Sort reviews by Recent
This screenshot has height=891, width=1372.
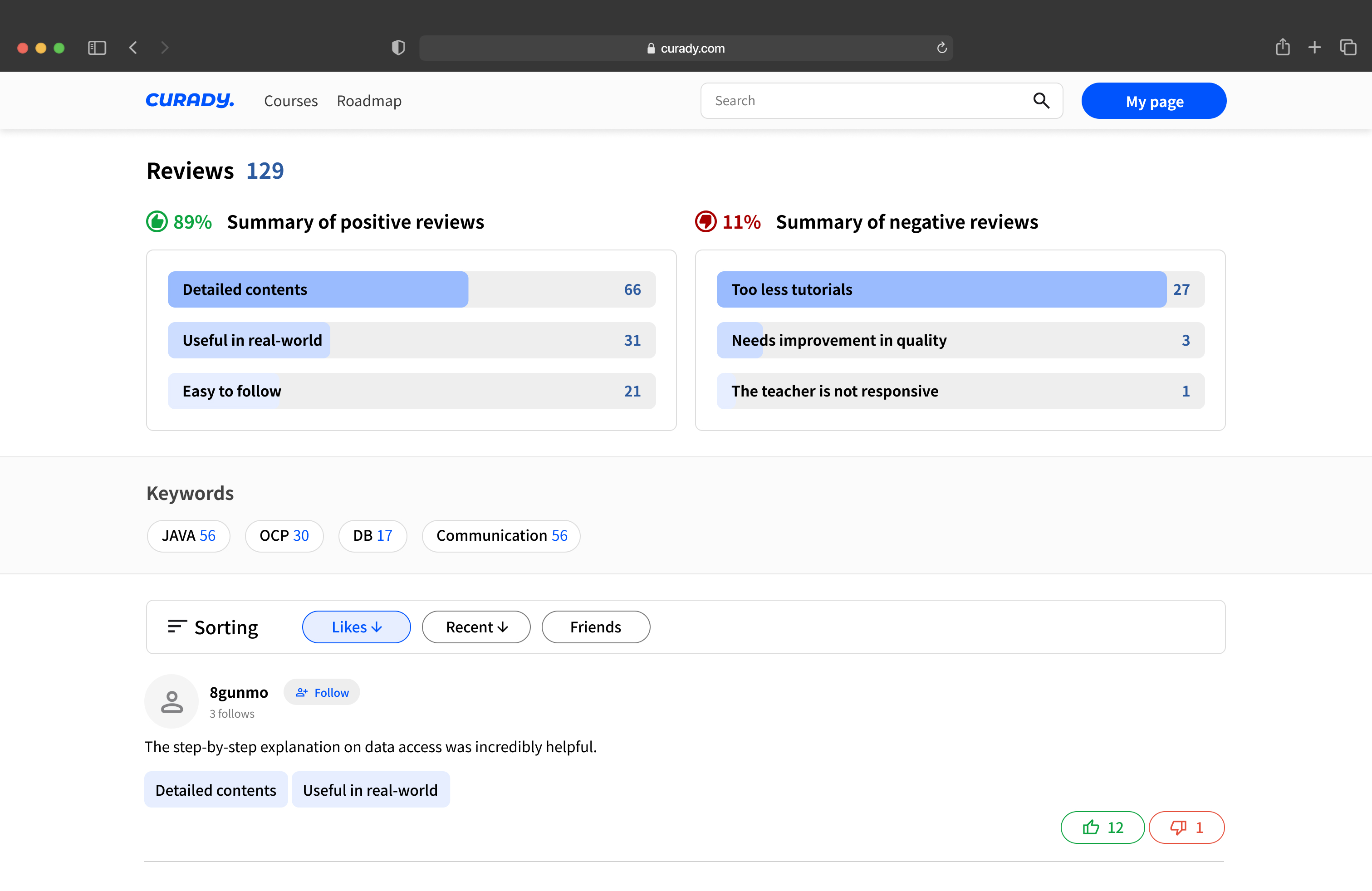pyautogui.click(x=475, y=627)
